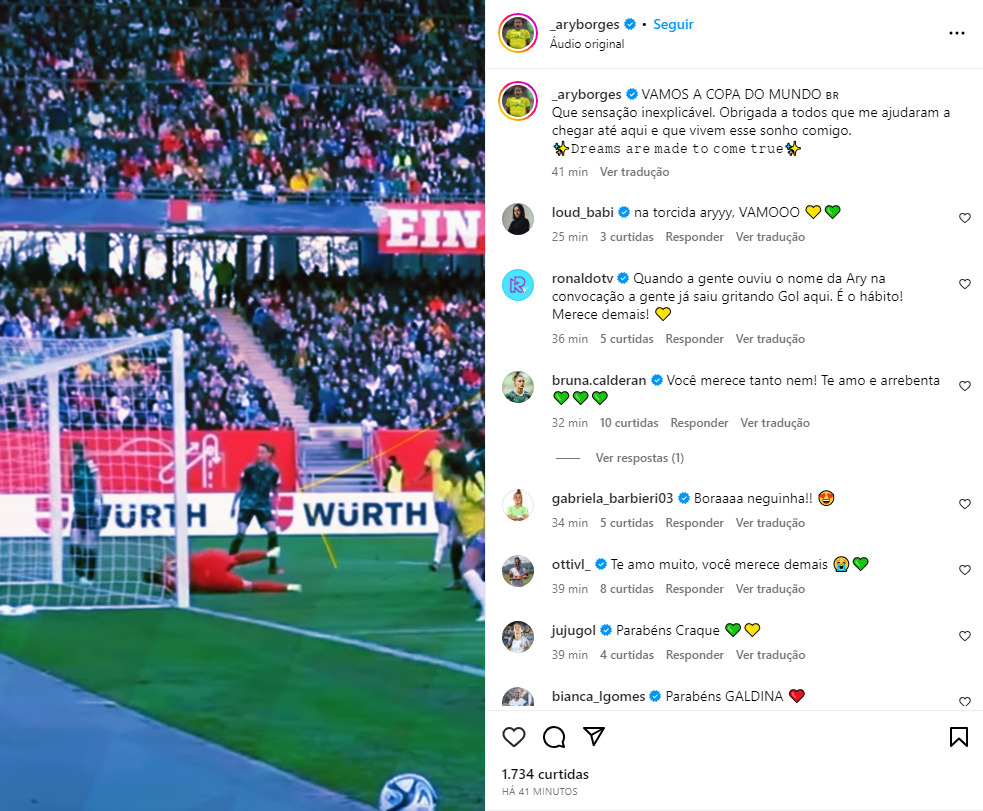Like the post with the heart icon
This screenshot has height=811, width=983.
513,737
